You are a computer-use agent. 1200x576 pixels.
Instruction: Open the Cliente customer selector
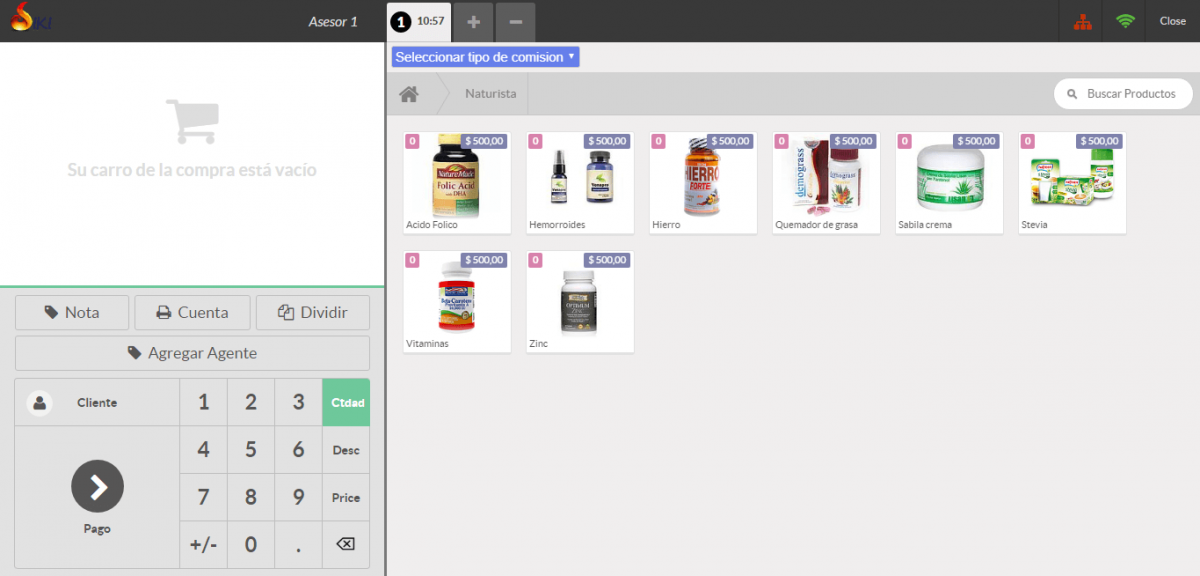(97, 403)
